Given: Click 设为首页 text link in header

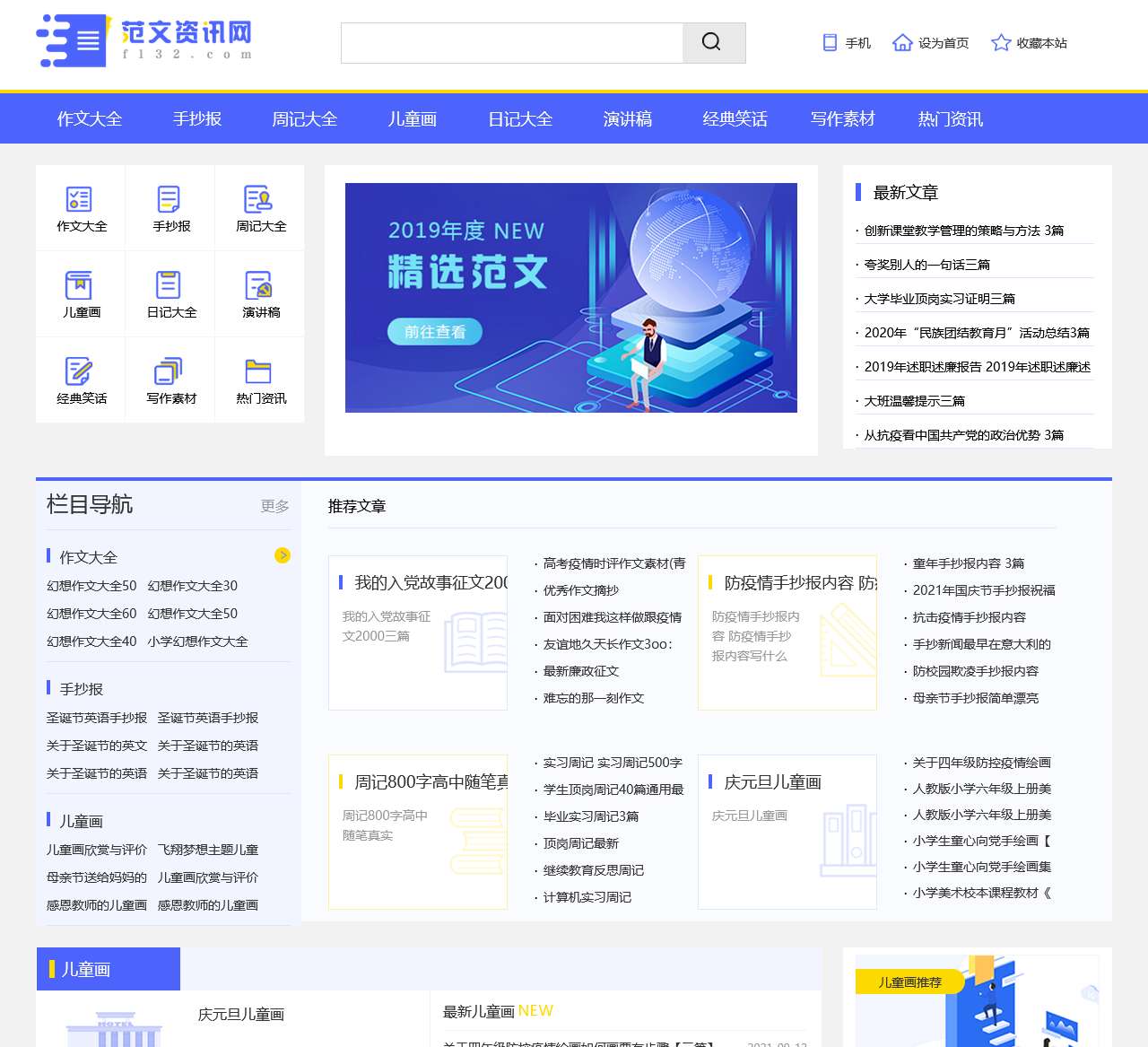Looking at the screenshot, I should (x=944, y=43).
